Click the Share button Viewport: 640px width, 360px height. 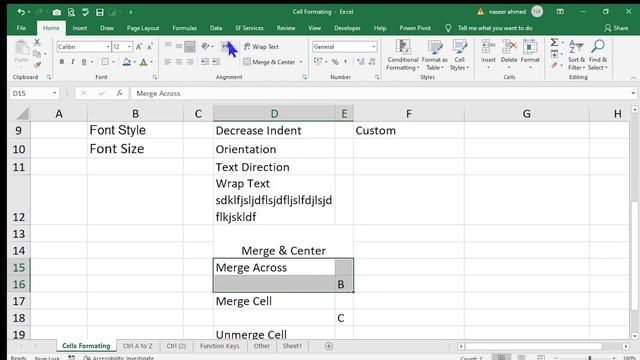(616, 28)
